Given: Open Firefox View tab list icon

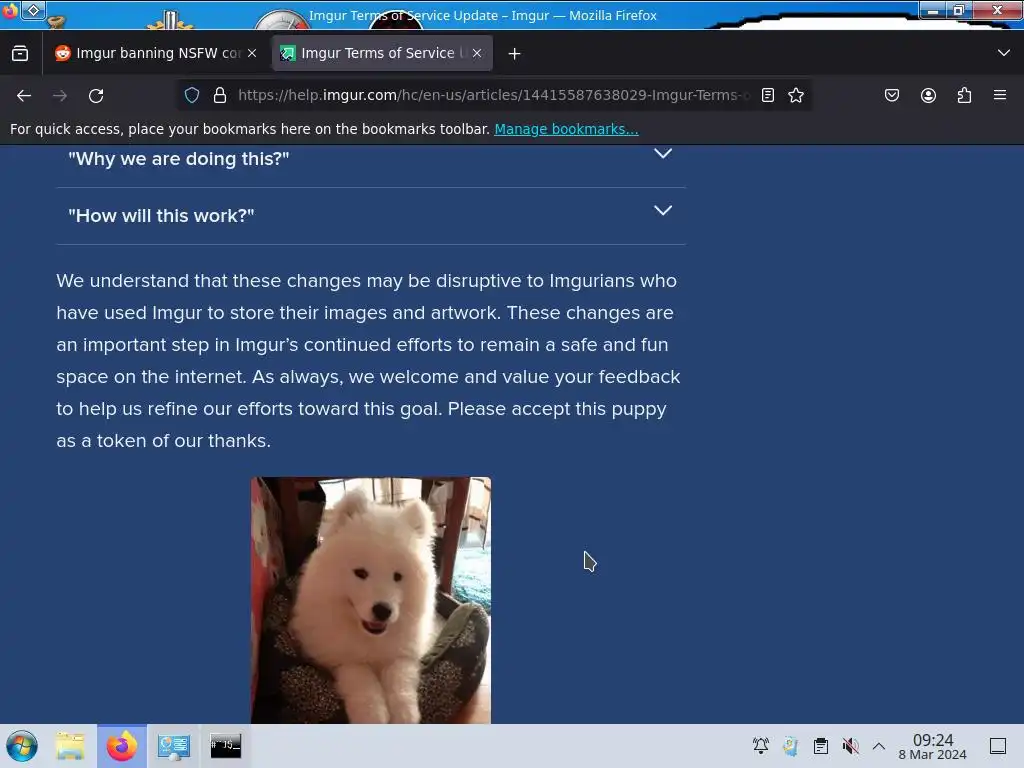Looking at the screenshot, I should (x=20, y=53).
